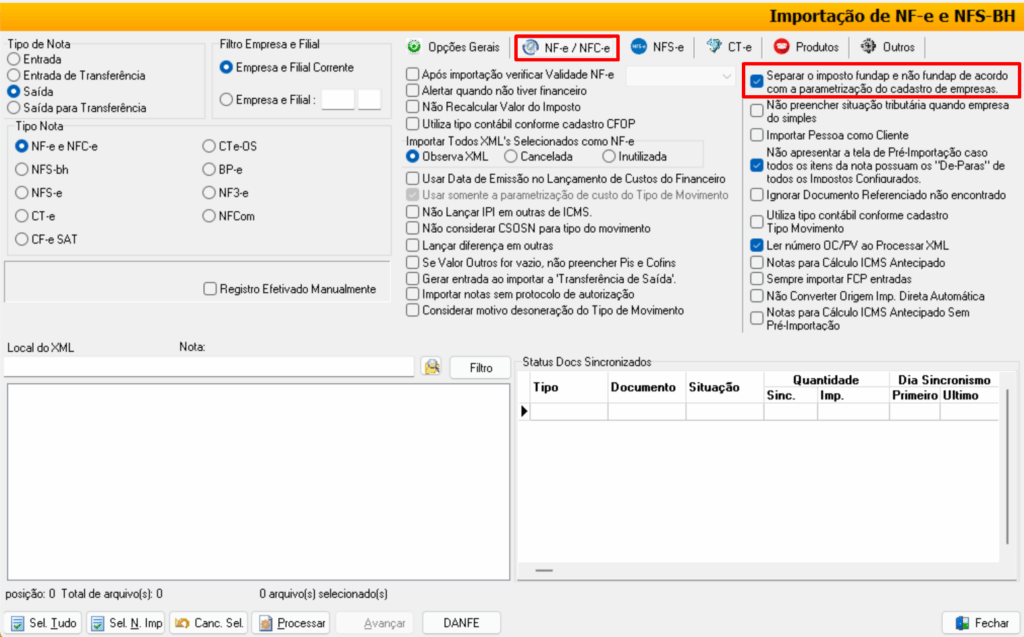Screen dimensions: 1024x637
Task: Switch to the NFS-e tab
Action: click(658, 47)
